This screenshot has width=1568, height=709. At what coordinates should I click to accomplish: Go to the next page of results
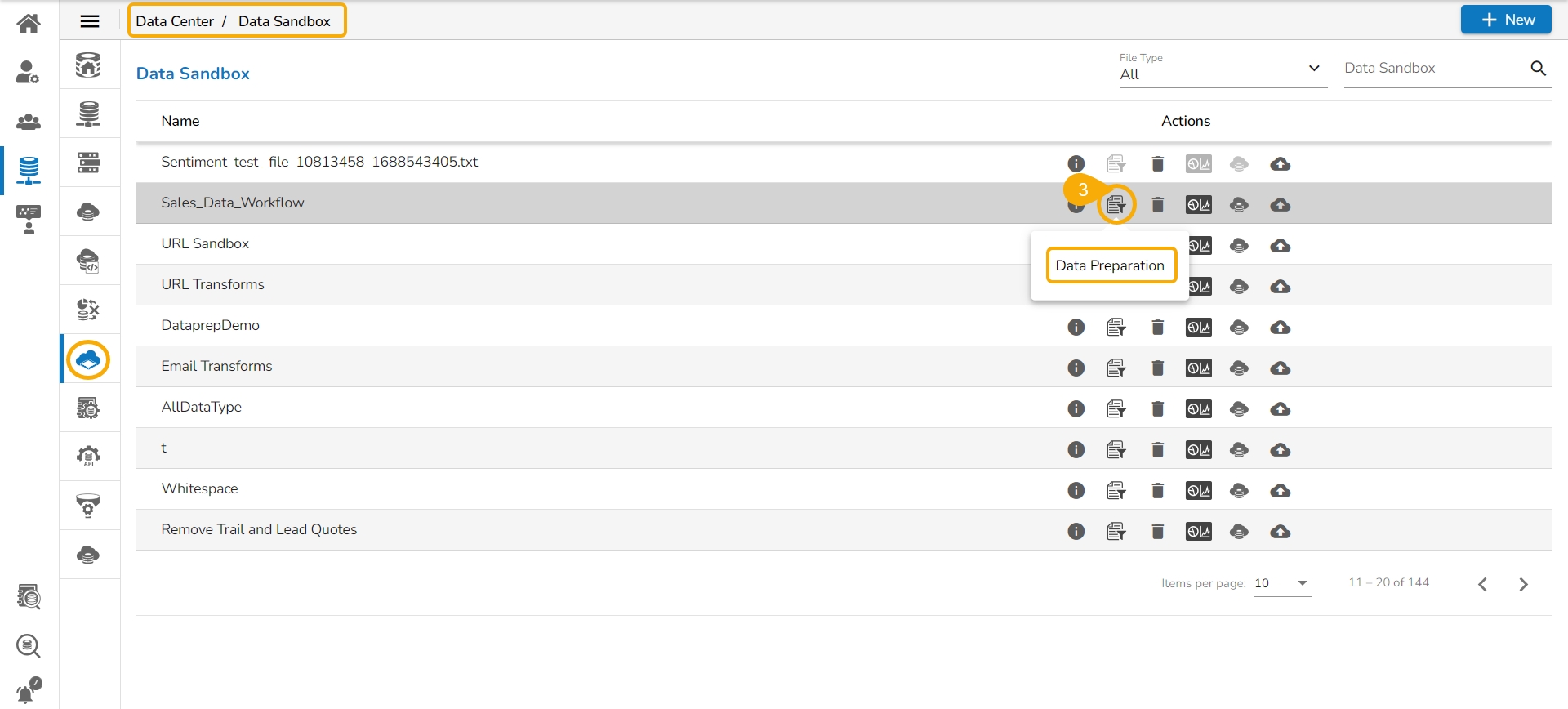[x=1523, y=584]
